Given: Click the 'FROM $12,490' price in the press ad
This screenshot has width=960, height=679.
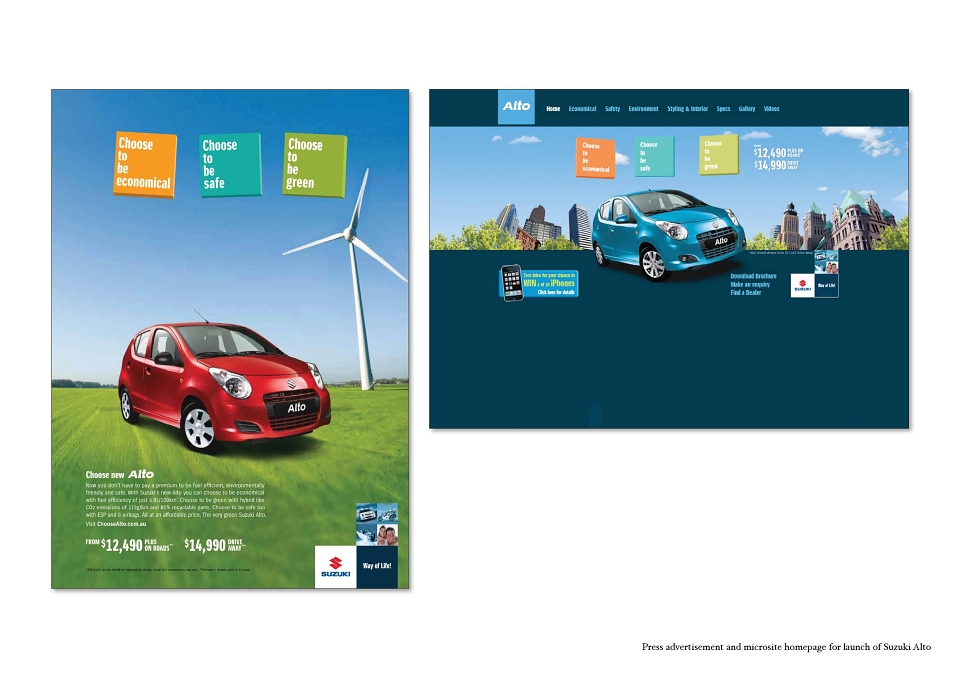Looking at the screenshot, I should pyautogui.click(x=129, y=545).
